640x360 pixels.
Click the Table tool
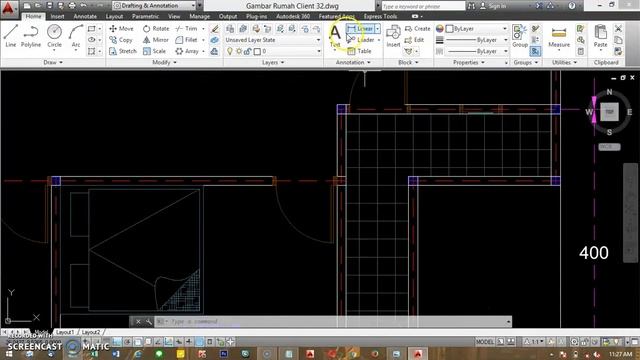[x=359, y=51]
